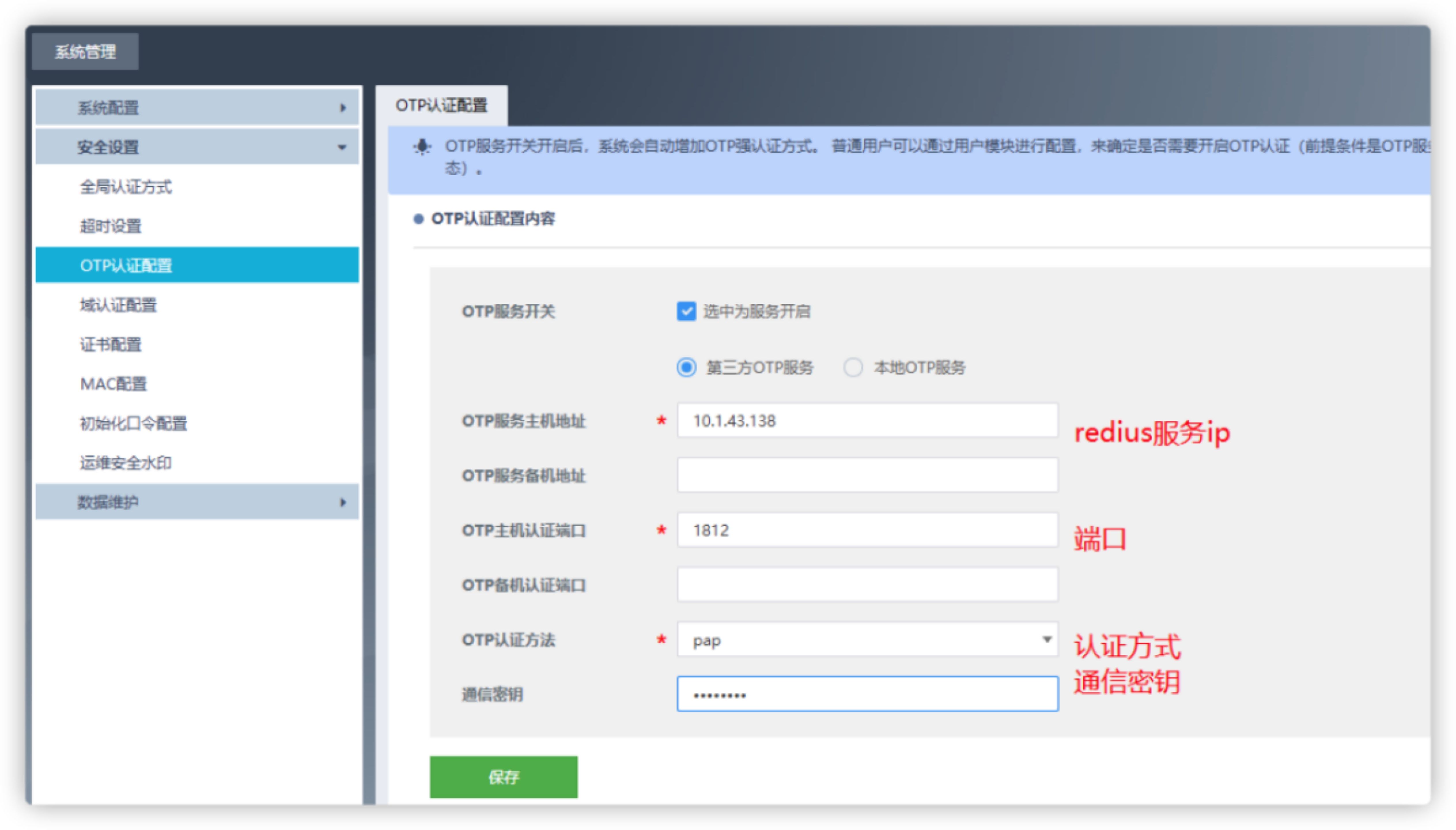Expand the 系统配置 sidebar section
The width and height of the screenshot is (1456, 830).
196,107
